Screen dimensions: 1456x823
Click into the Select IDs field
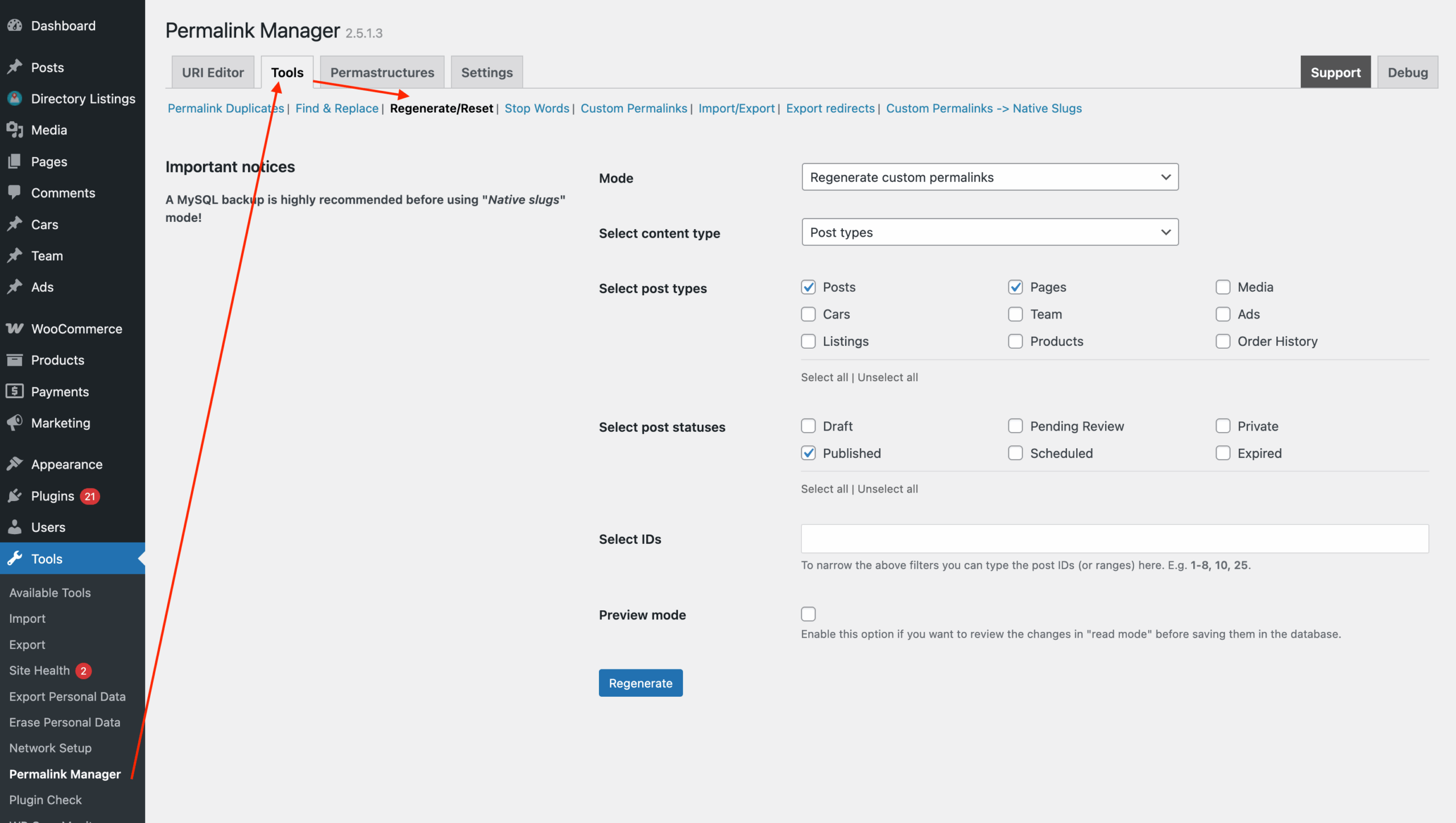[1115, 539]
